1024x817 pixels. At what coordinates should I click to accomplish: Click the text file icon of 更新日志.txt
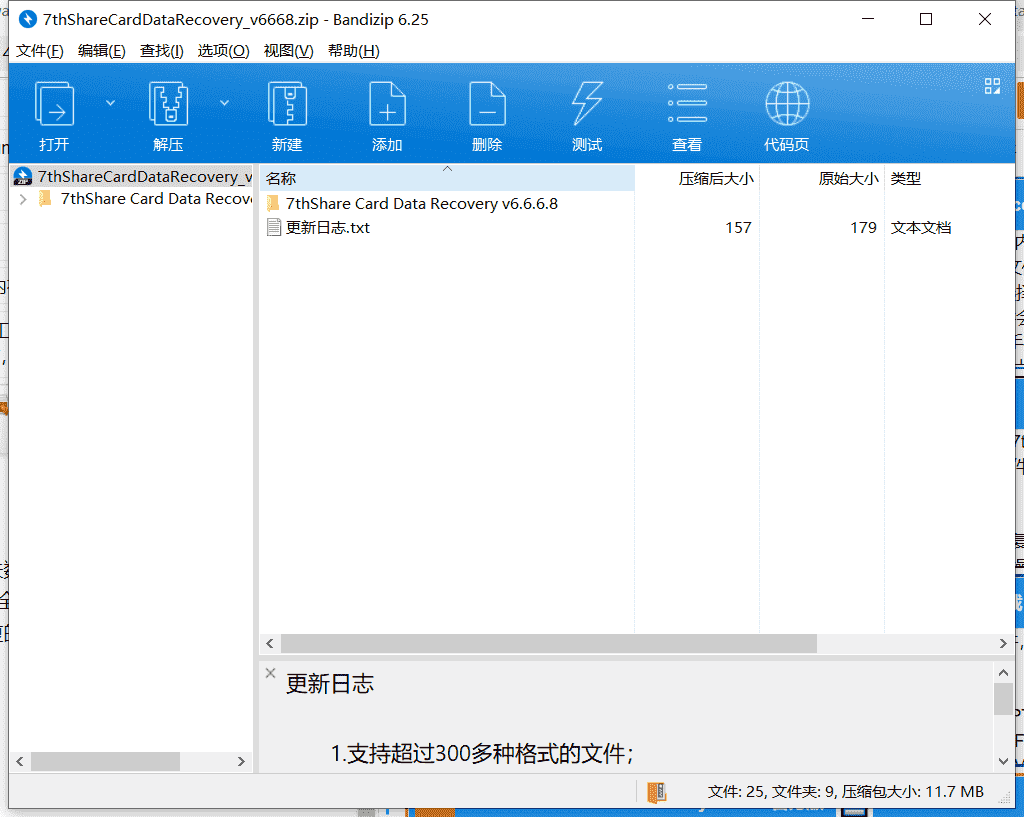(x=274, y=227)
